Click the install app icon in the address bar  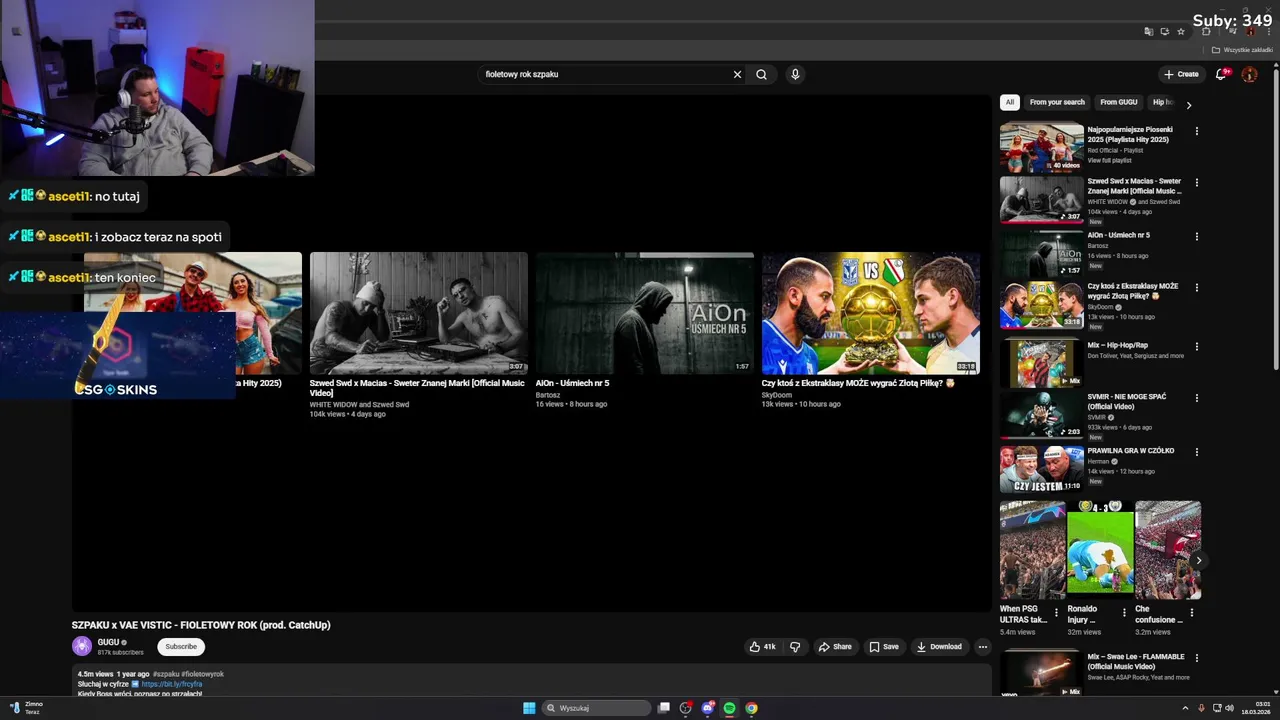click(x=1165, y=31)
